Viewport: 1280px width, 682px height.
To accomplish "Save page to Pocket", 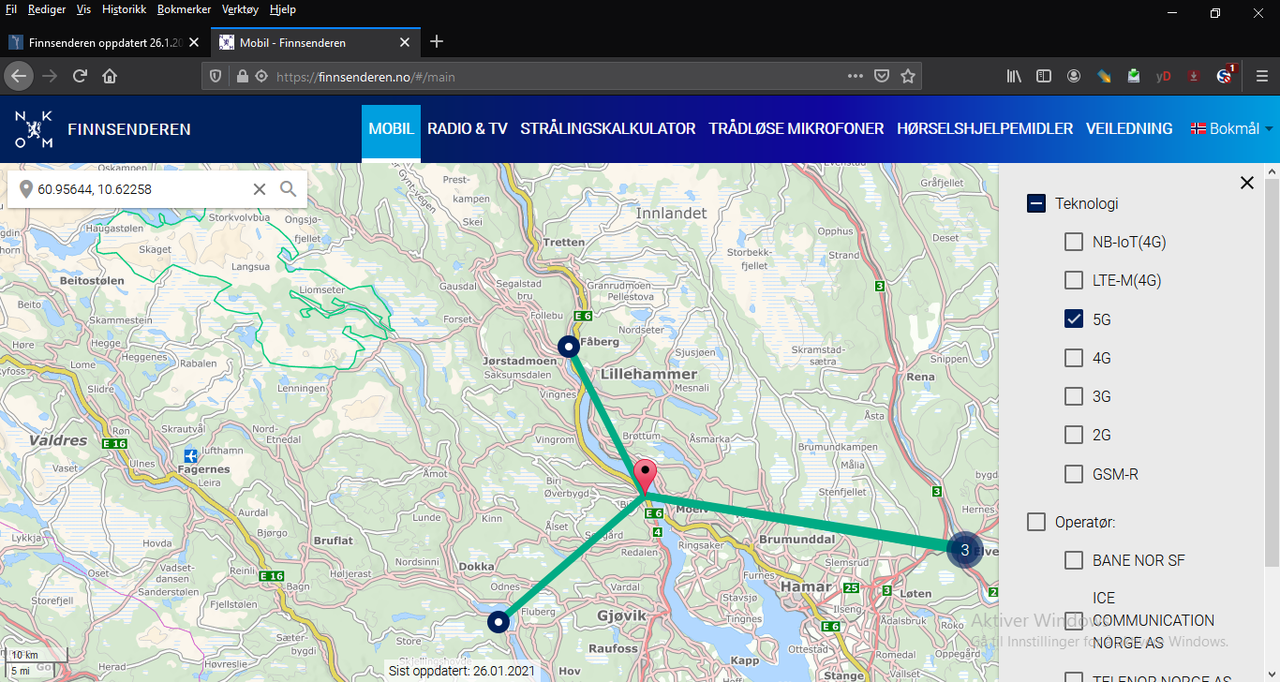I will pyautogui.click(x=882, y=76).
